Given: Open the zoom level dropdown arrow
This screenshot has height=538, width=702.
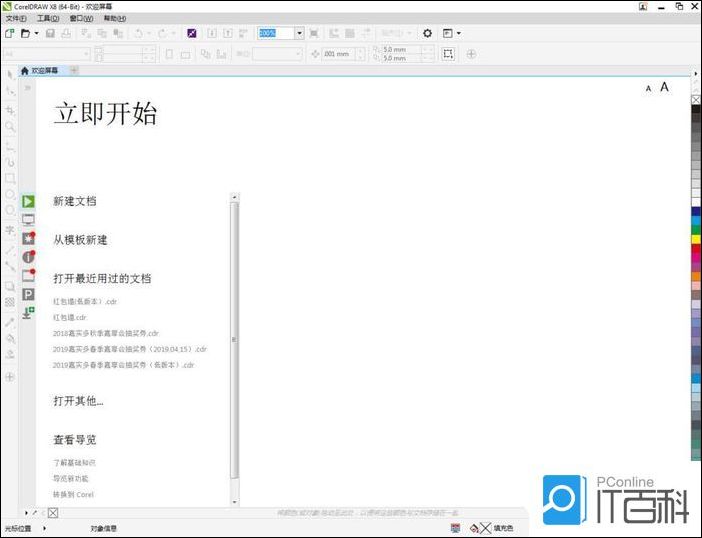Looking at the screenshot, I should 300,34.
